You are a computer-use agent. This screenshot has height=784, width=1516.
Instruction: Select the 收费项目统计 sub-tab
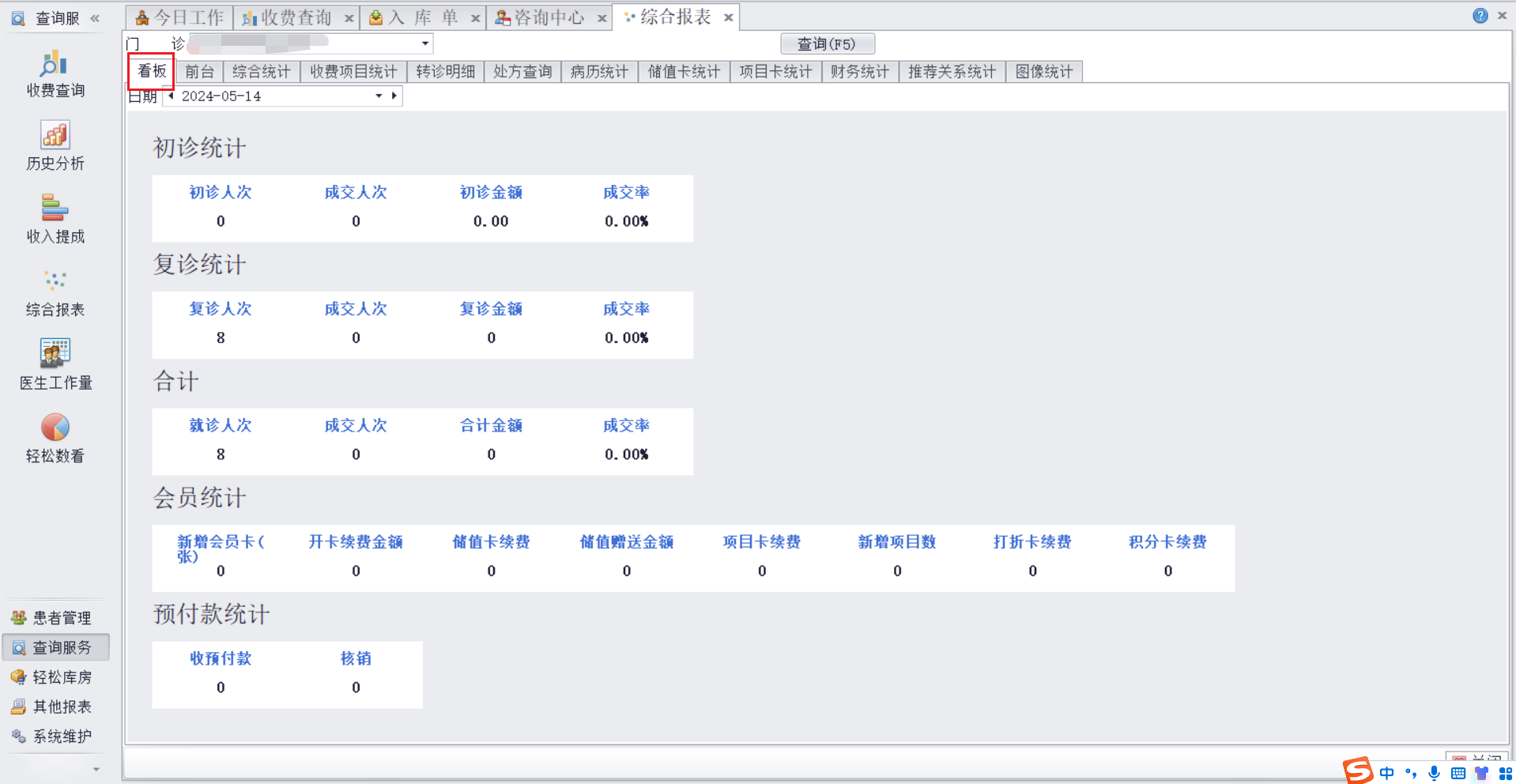353,72
